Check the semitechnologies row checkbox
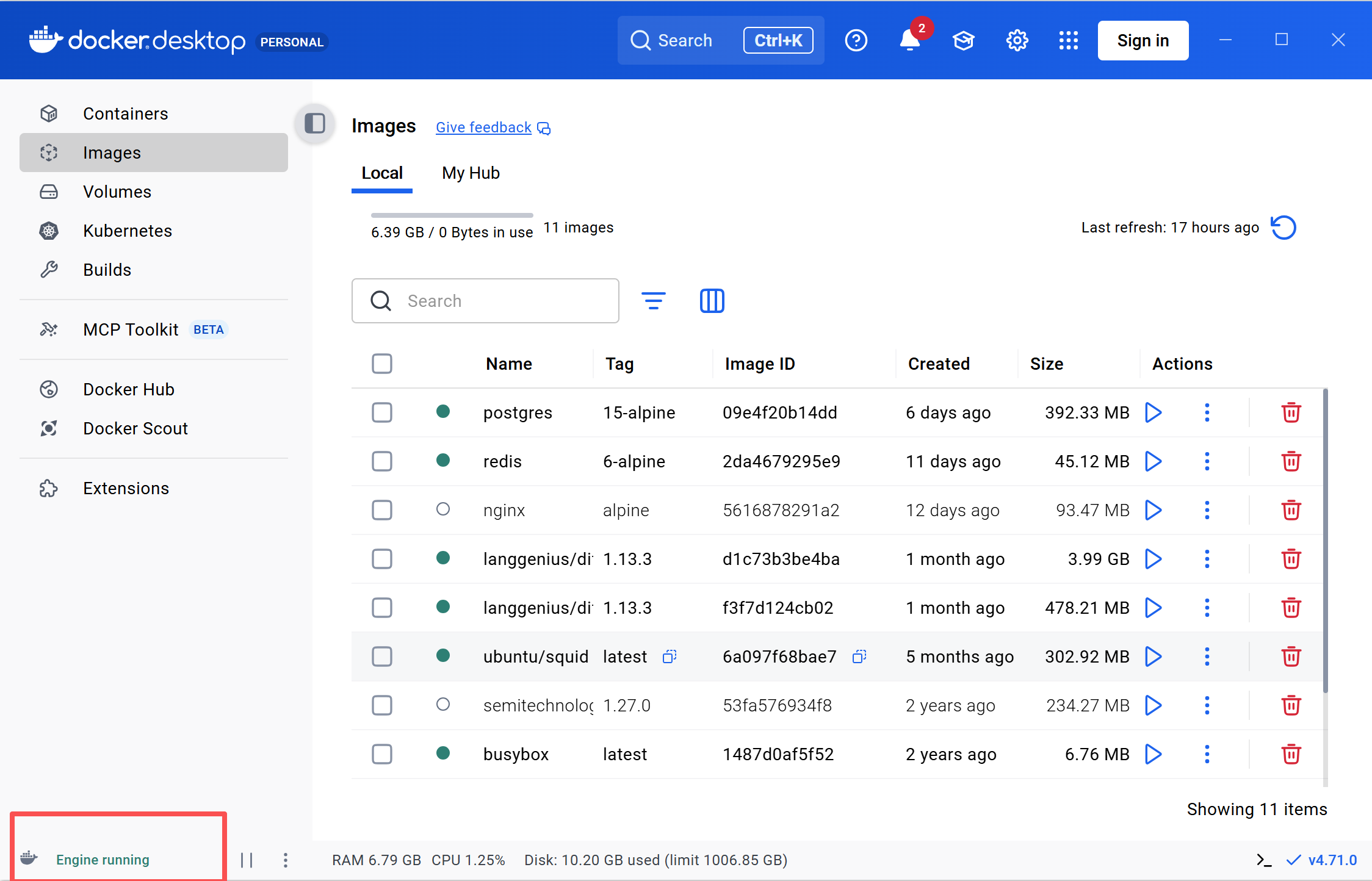Viewport: 1372px width, 881px height. [x=382, y=705]
